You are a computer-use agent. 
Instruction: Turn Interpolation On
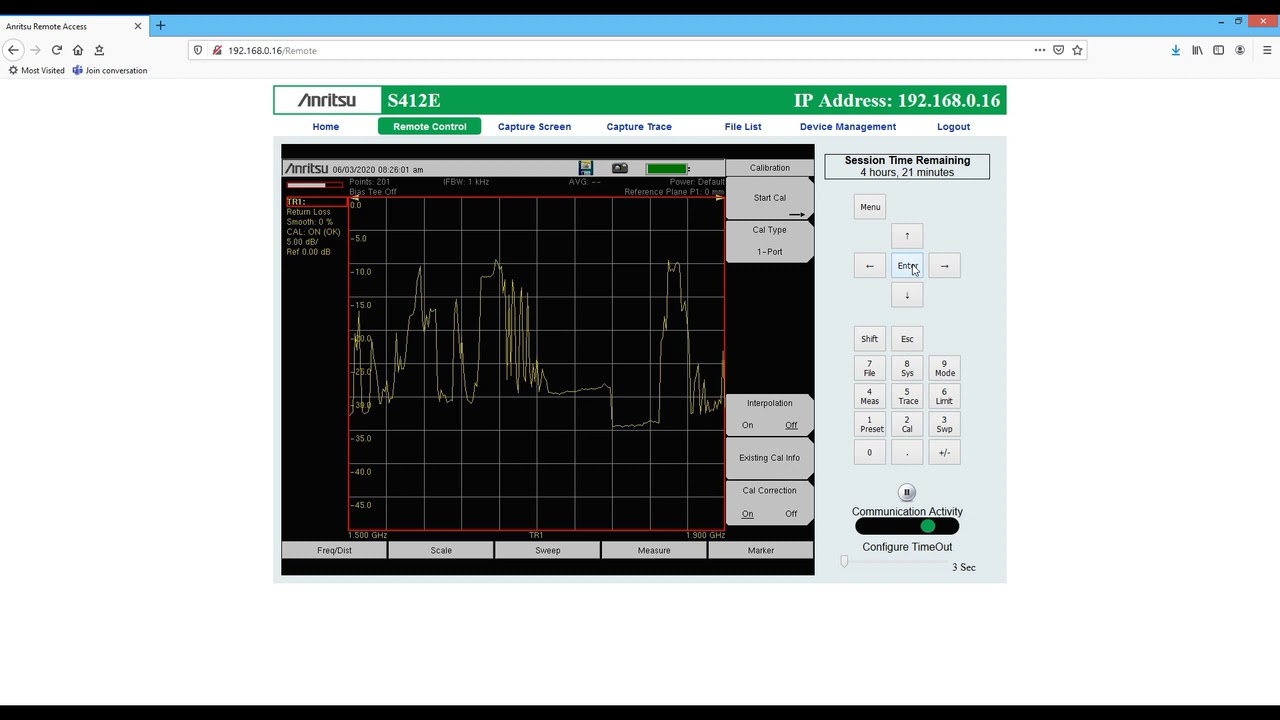[747, 425]
